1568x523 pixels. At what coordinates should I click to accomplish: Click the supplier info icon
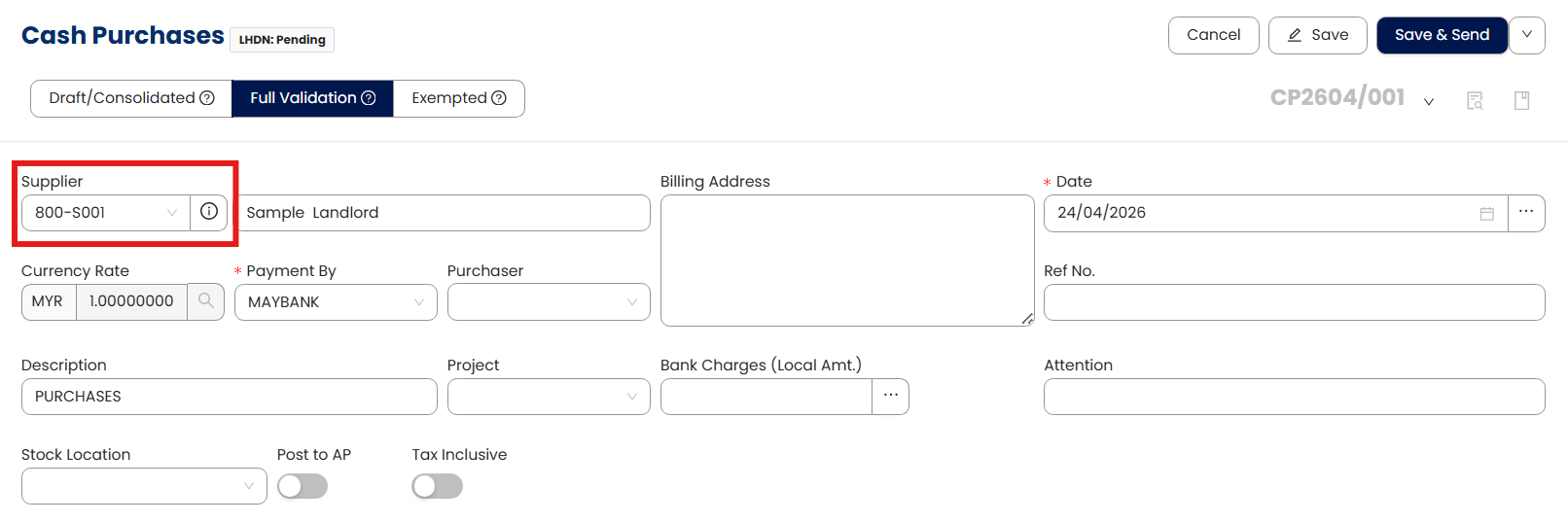coord(209,212)
